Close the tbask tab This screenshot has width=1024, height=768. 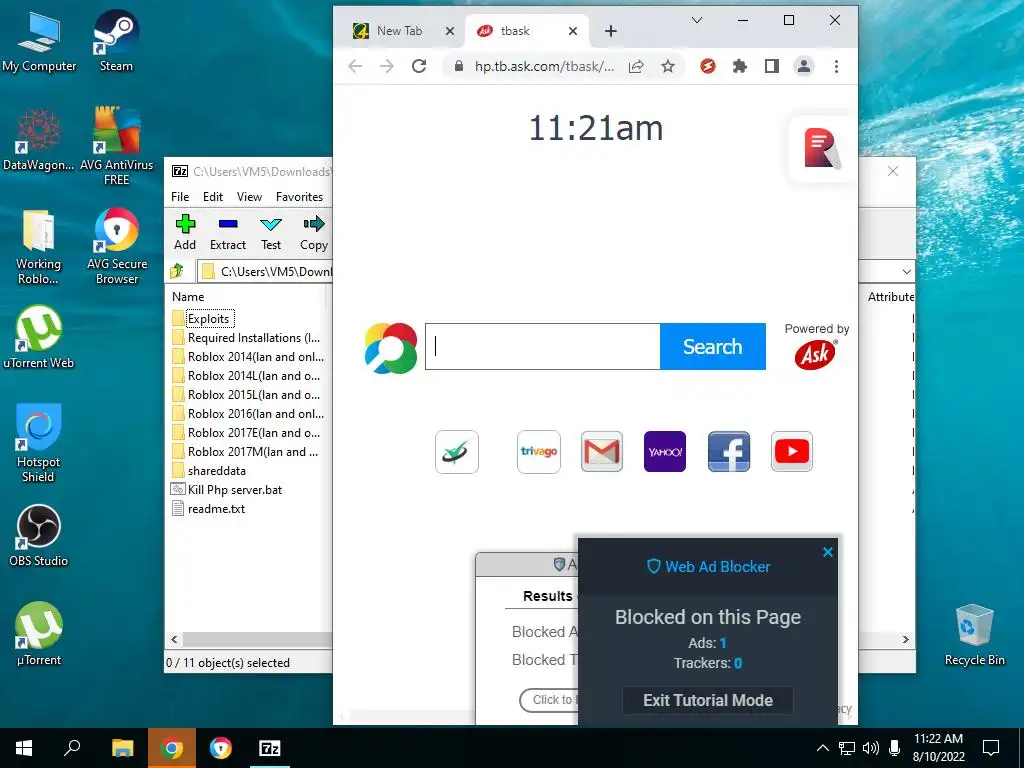573,31
